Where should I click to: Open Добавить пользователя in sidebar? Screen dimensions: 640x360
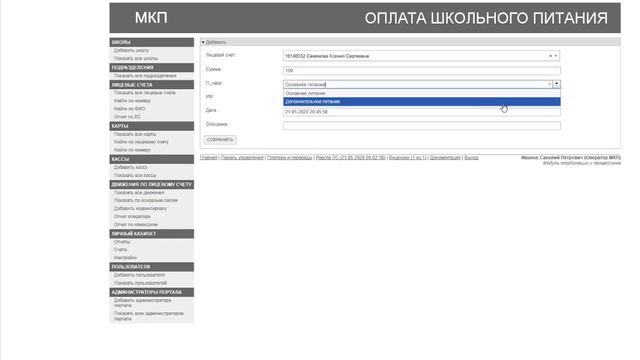coord(139,275)
